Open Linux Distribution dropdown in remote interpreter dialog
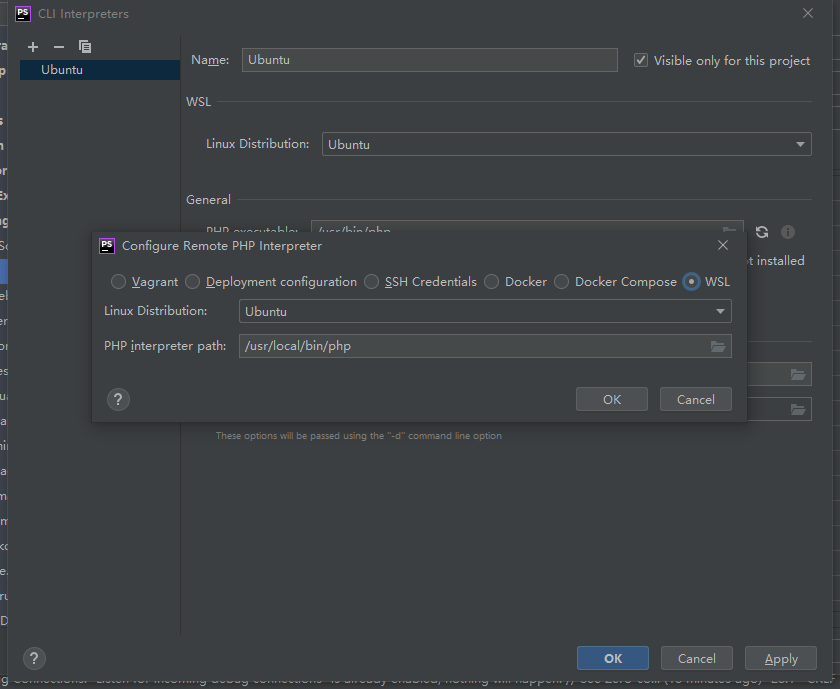The width and height of the screenshot is (840, 689). tap(485, 311)
